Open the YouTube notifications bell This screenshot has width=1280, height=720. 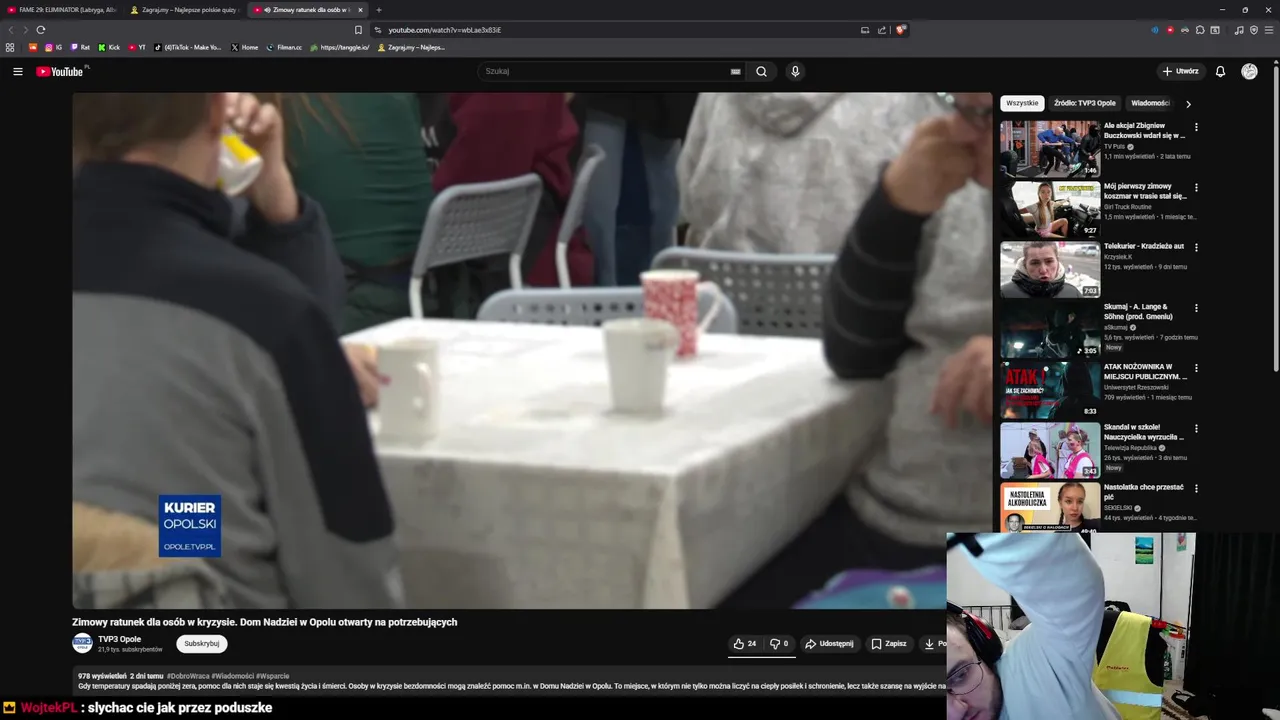point(1220,71)
